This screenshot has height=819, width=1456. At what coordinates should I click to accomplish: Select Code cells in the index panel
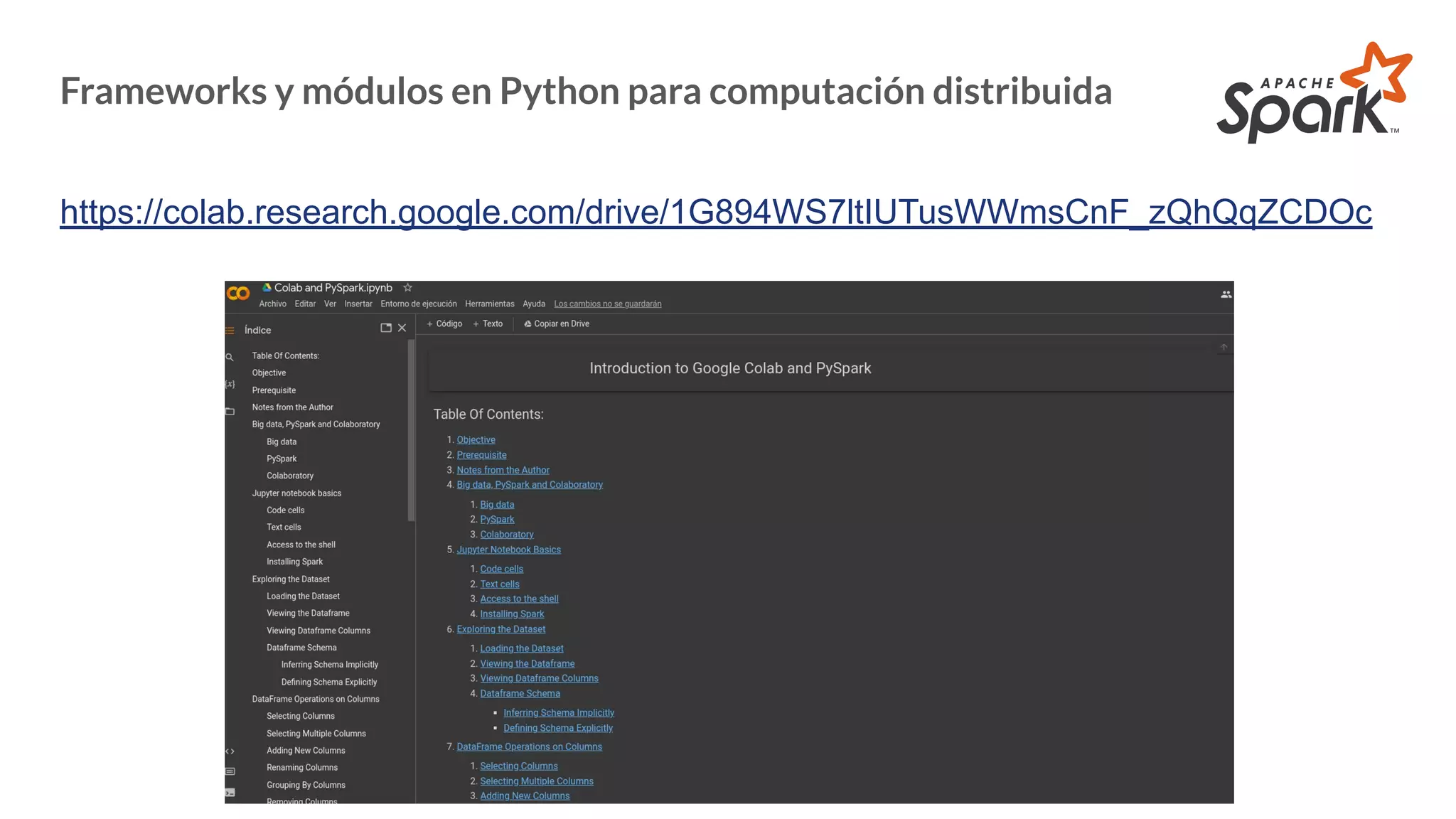[x=285, y=510]
